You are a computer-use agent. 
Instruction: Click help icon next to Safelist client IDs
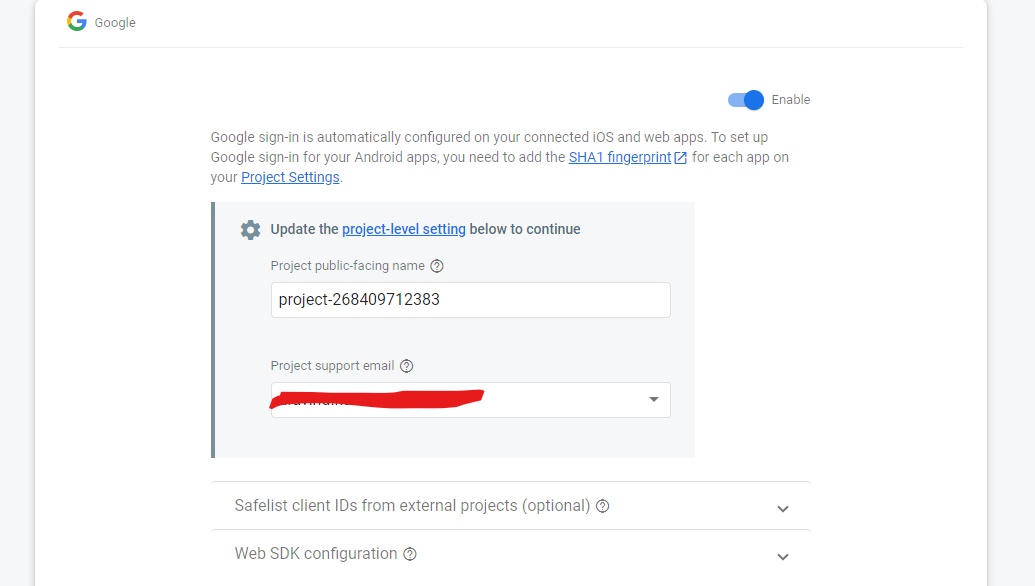click(x=601, y=506)
